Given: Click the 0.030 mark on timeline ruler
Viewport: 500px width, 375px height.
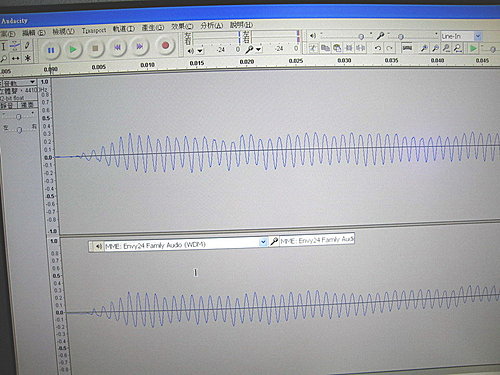Looking at the screenshot, I should (x=344, y=60).
